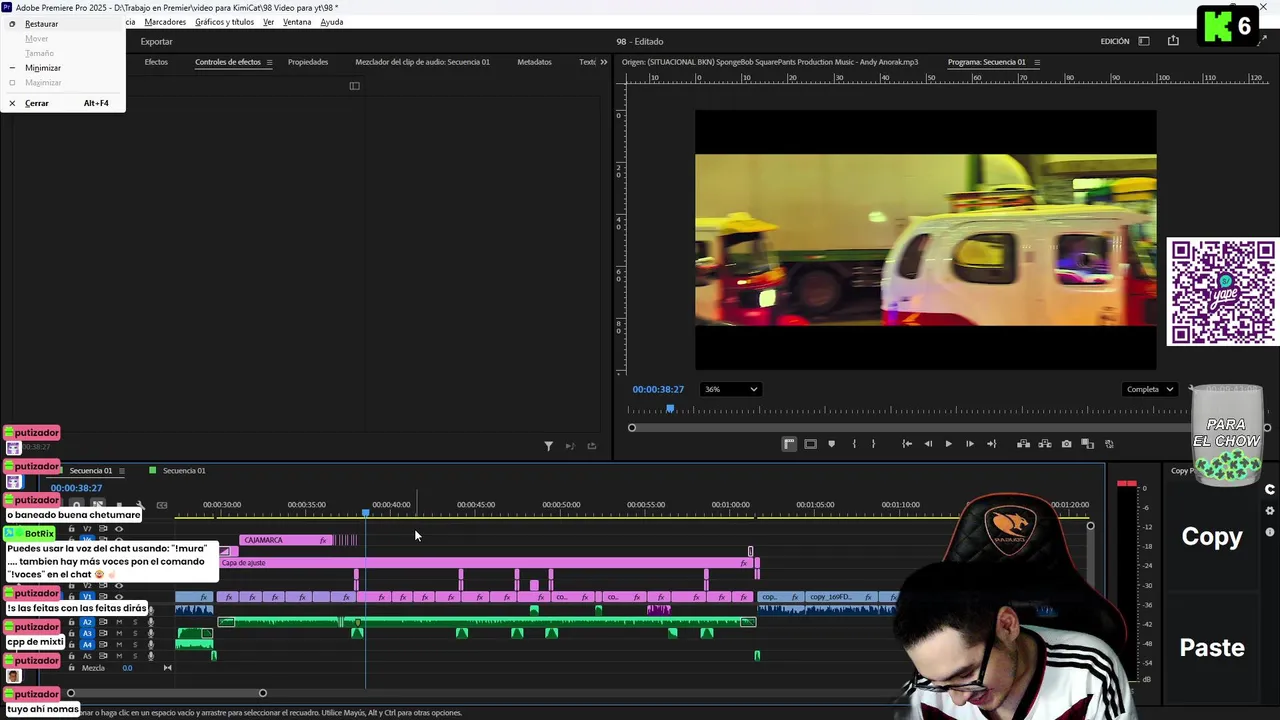1280x720 pixels.
Task: Open the Ver menu
Action: (x=268, y=22)
